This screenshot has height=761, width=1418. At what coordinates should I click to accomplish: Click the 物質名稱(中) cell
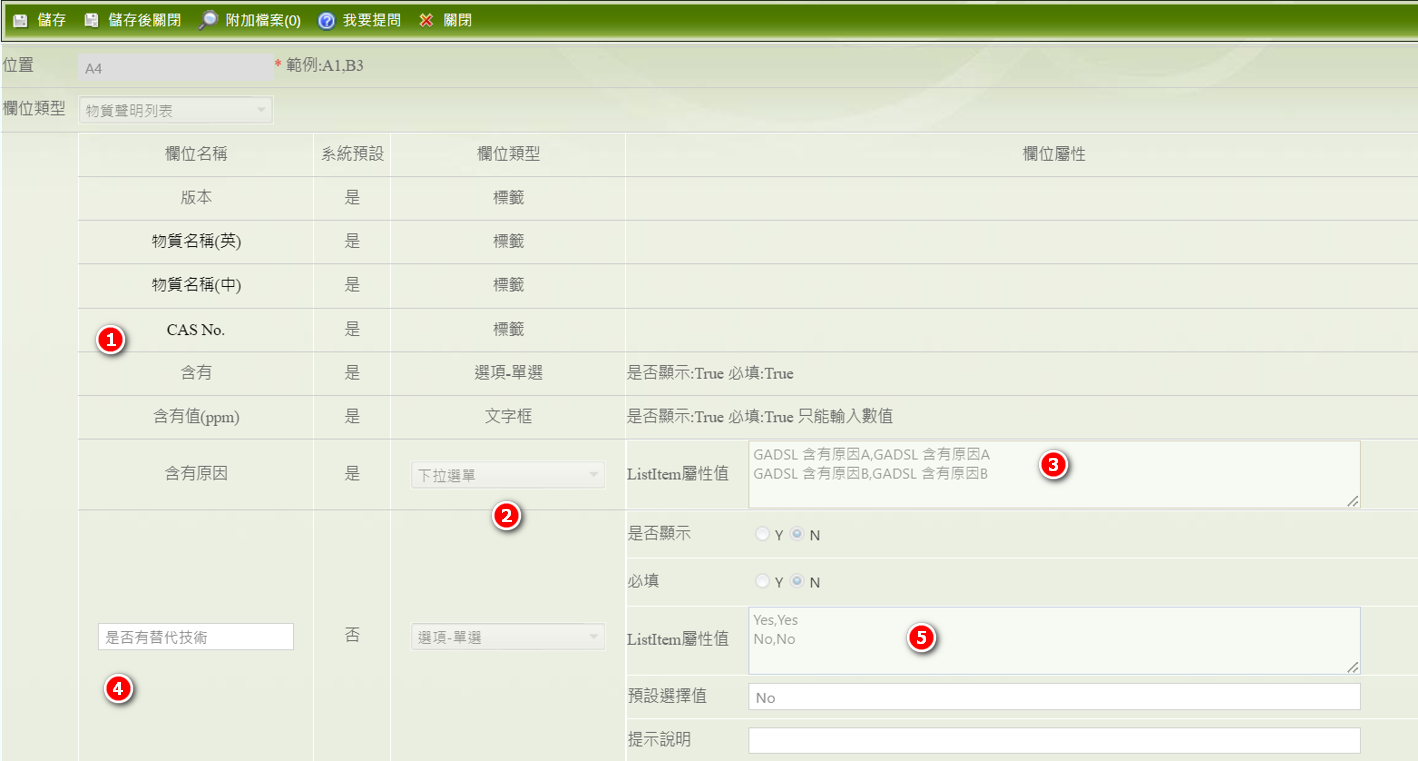click(196, 286)
